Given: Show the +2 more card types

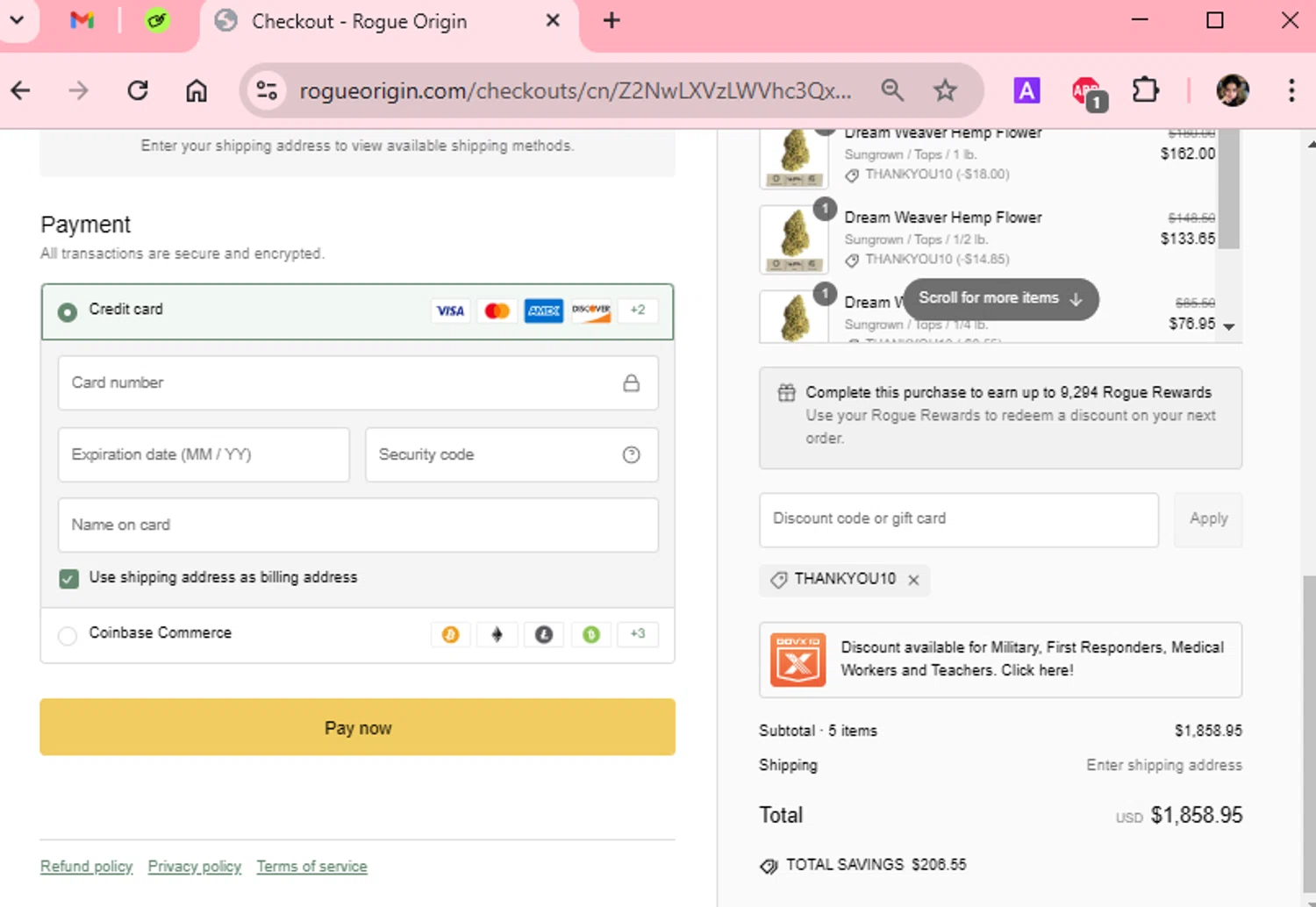Looking at the screenshot, I should coord(638,311).
